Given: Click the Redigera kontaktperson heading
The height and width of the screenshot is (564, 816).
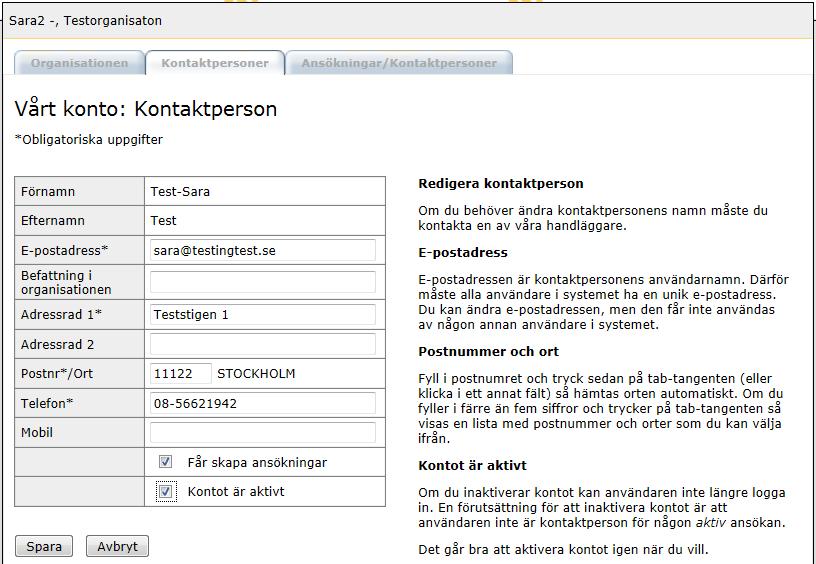Looking at the screenshot, I should point(501,184).
